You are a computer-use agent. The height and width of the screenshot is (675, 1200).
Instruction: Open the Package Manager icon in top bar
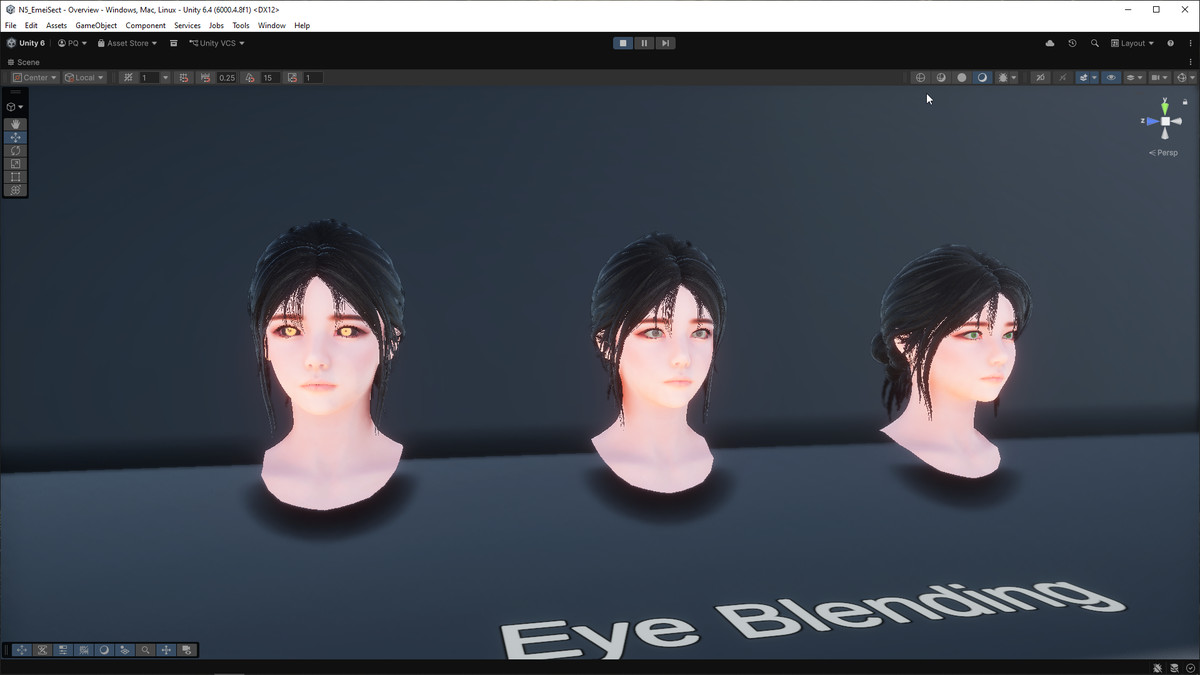pyautogui.click(x=173, y=43)
